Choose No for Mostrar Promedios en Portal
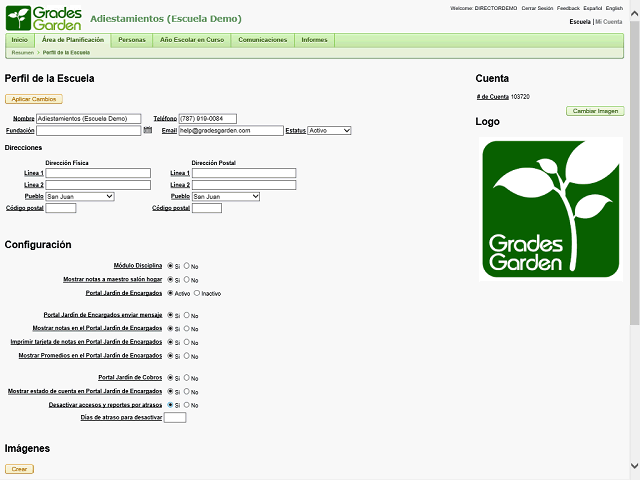The width and height of the screenshot is (640, 480). coord(187,356)
